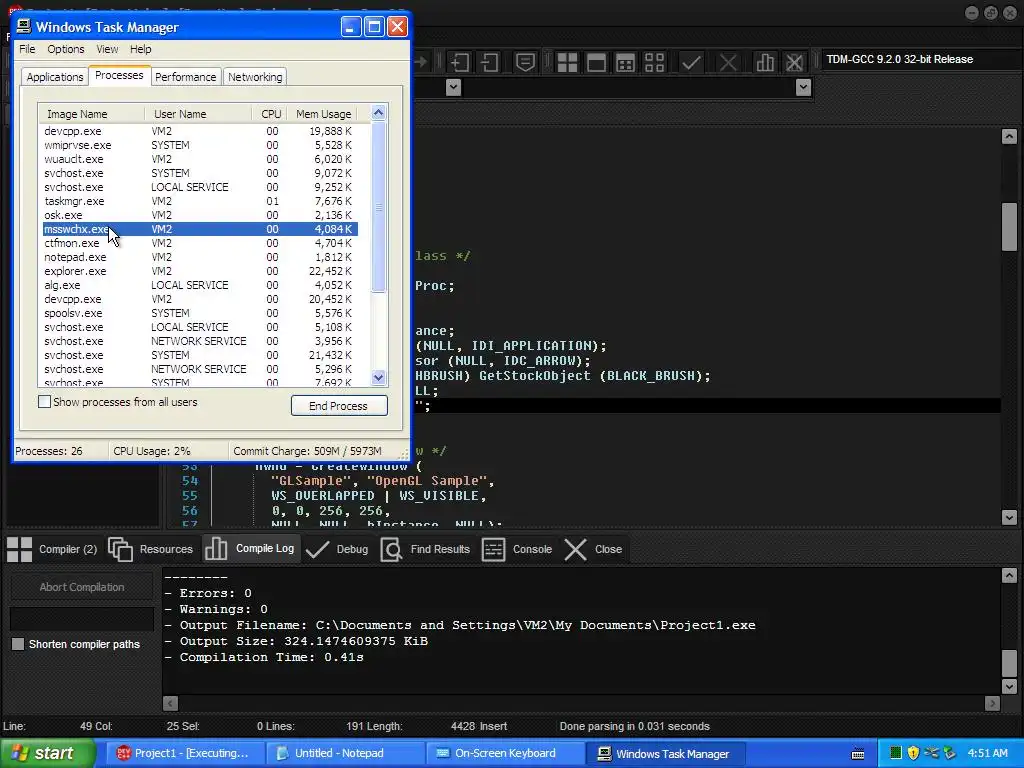Select the explorer.exe process row

point(200,271)
